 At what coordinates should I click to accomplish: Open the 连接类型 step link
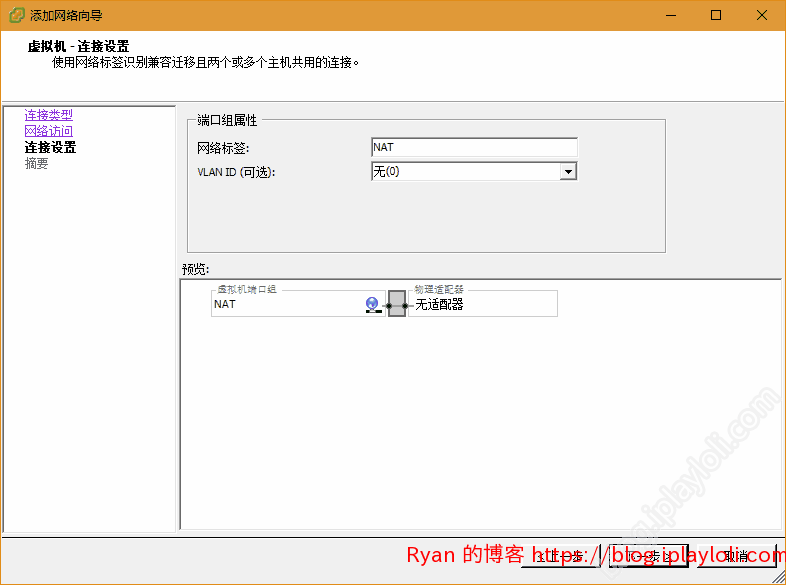pos(49,115)
